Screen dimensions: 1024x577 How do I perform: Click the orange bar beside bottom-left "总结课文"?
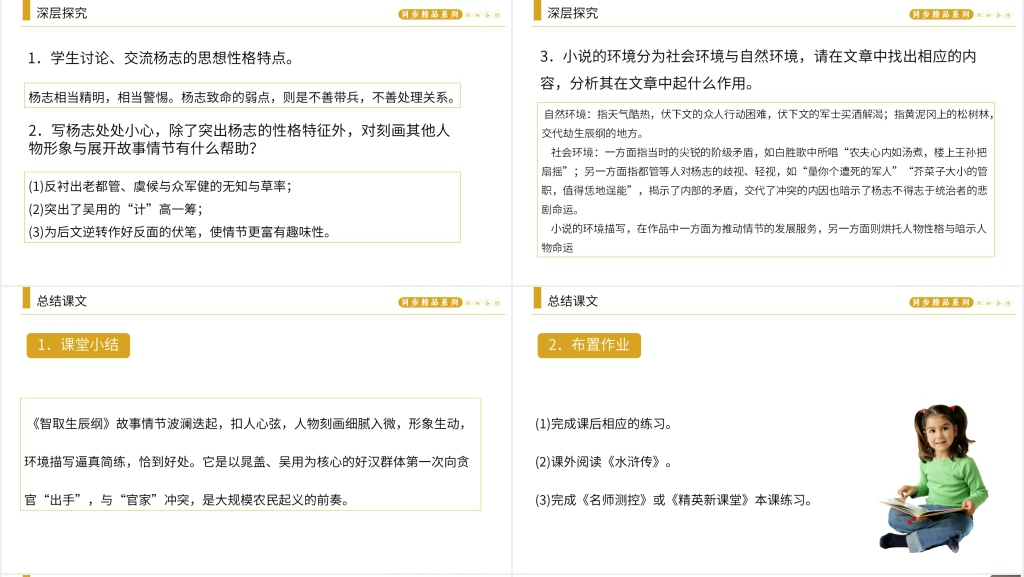(26, 299)
